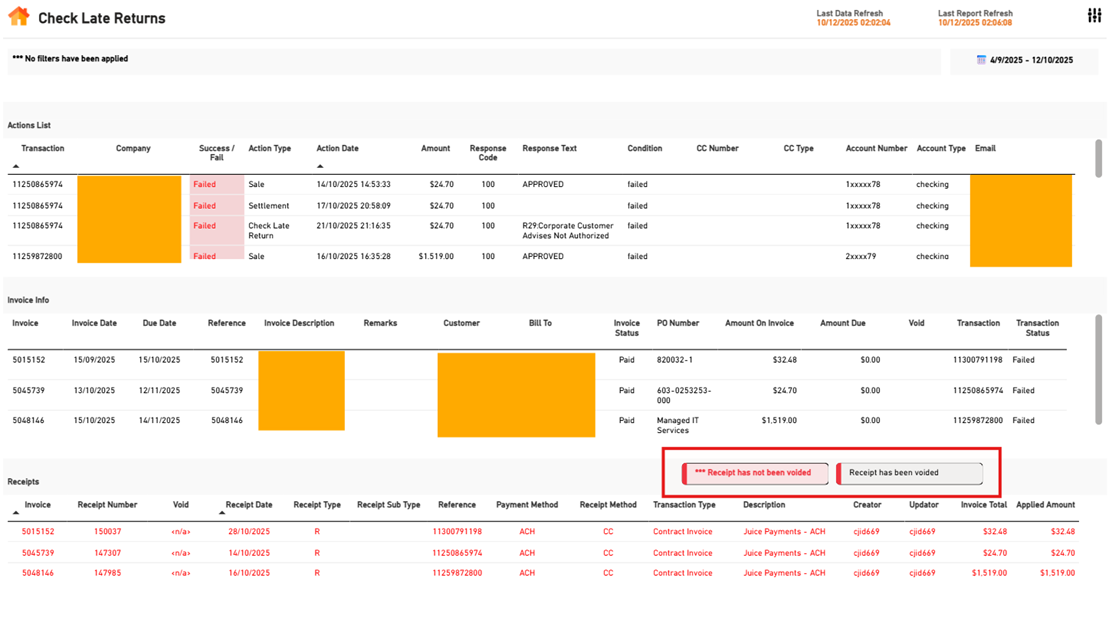Click the Invoice Info scrollbar
Screen dimensions: 1112x617
[x=1099, y=369]
